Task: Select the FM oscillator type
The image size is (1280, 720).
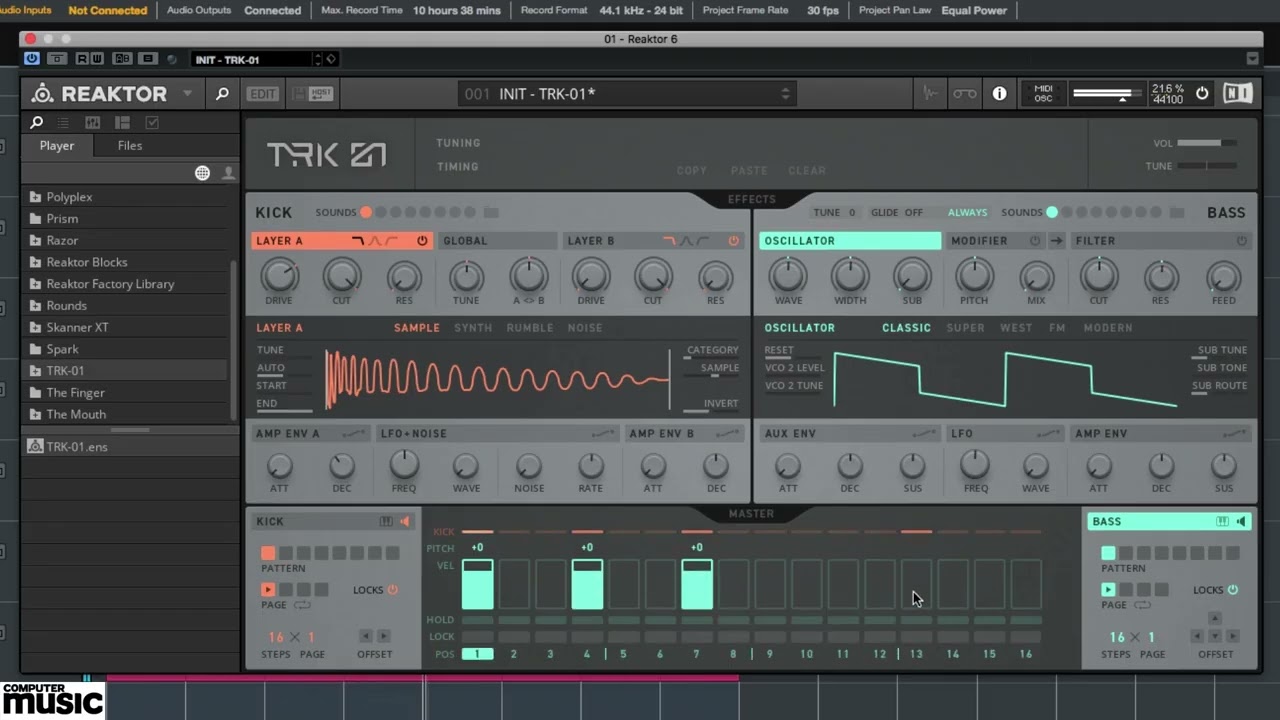Action: pos(1057,328)
